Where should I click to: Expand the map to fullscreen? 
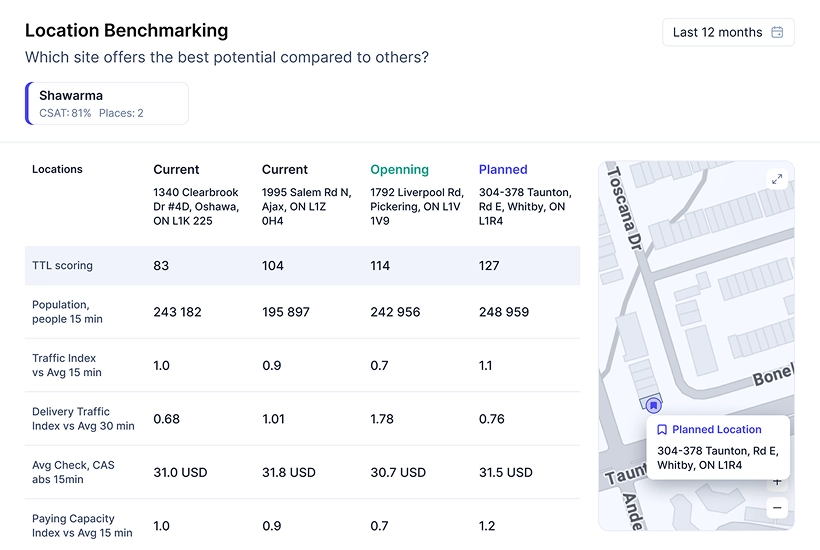(x=777, y=179)
